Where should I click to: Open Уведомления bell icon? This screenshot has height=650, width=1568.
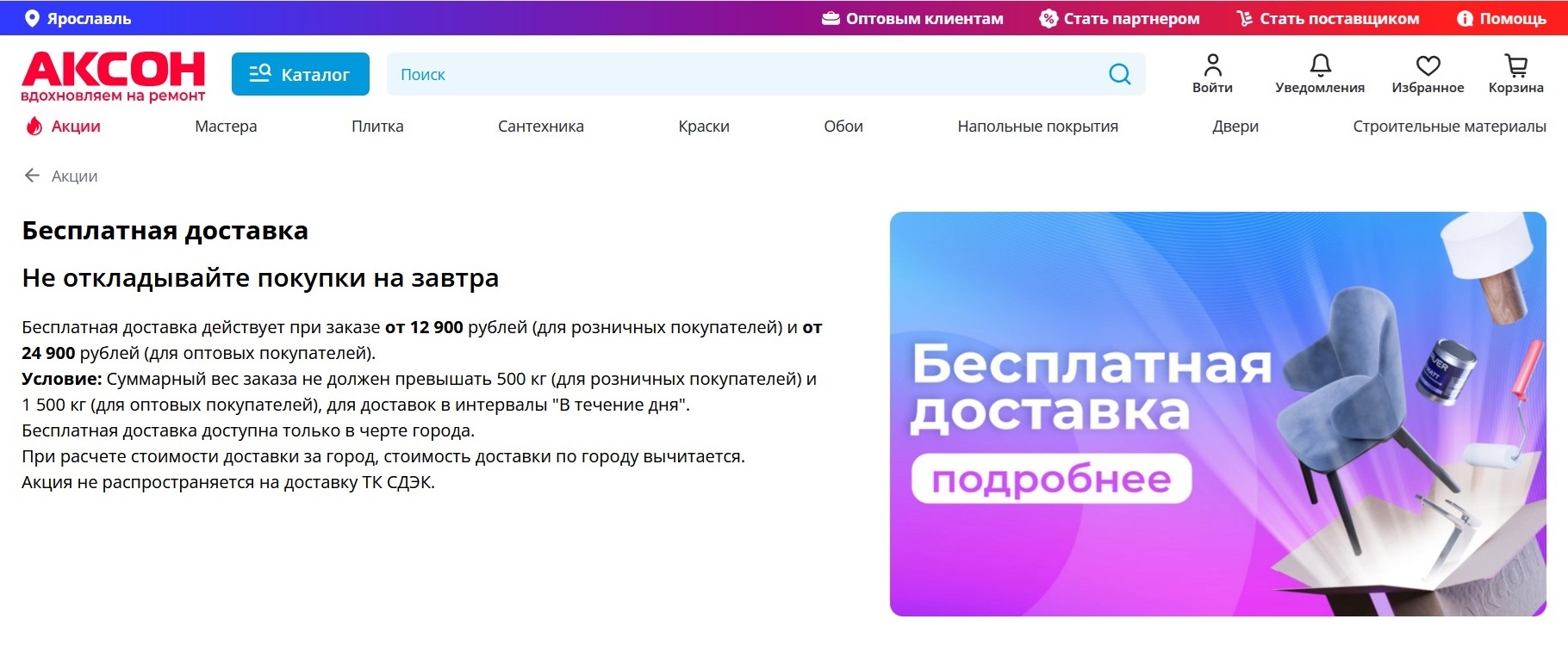(1320, 65)
